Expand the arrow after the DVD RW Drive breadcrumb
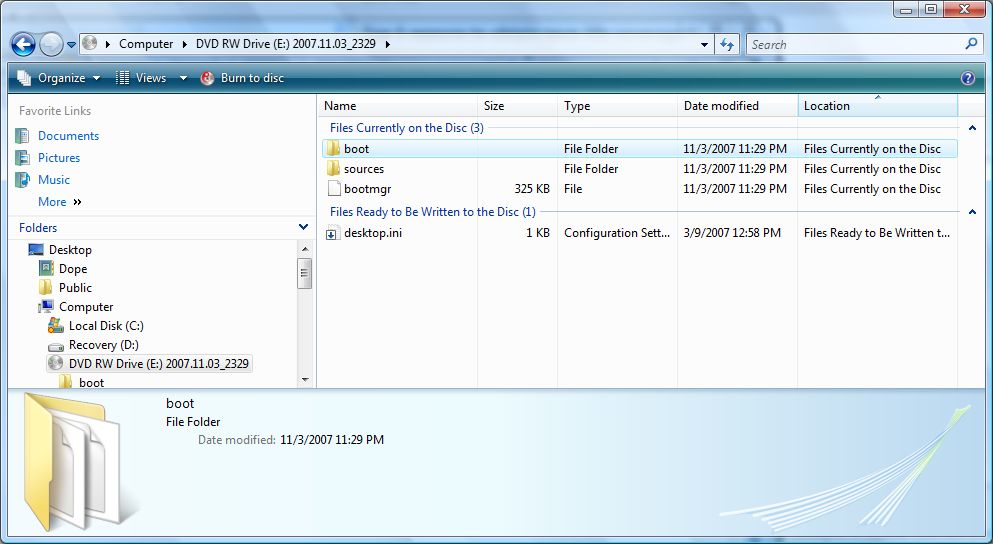The width and height of the screenshot is (993, 544). [388, 44]
